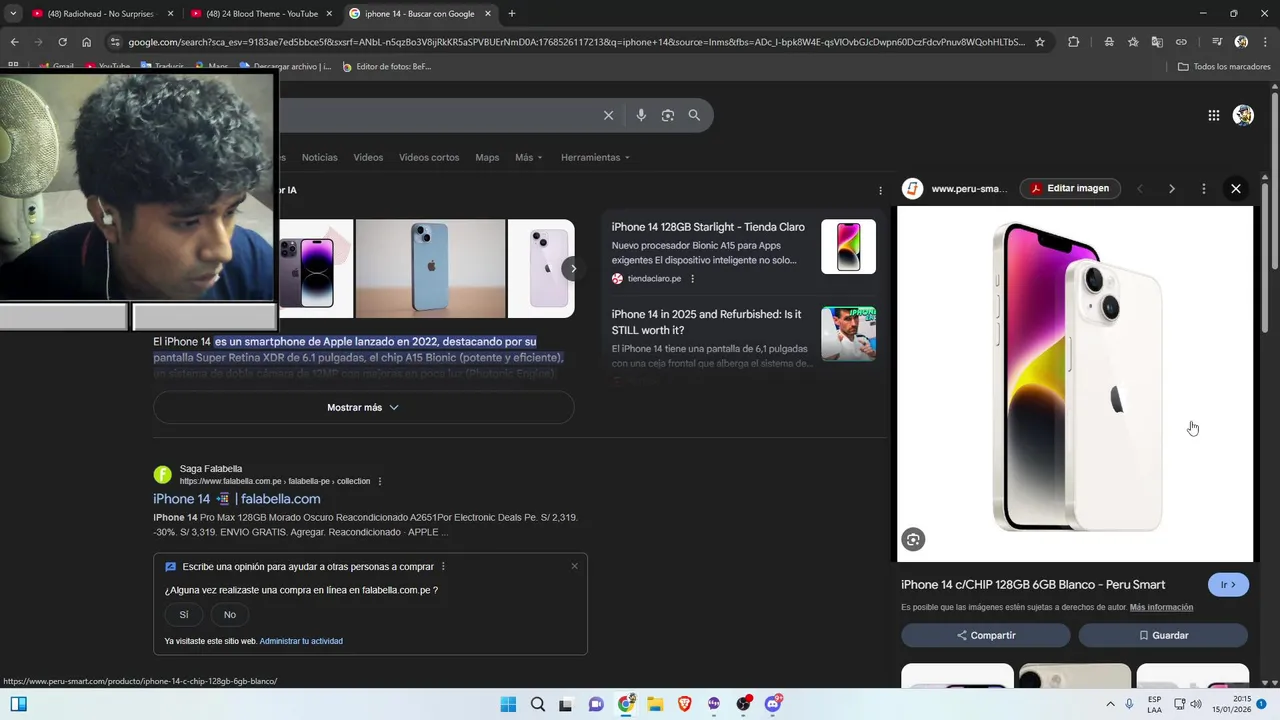The width and height of the screenshot is (1280, 720).
Task: Open Brave browser from taskbar
Action: [x=684, y=704]
